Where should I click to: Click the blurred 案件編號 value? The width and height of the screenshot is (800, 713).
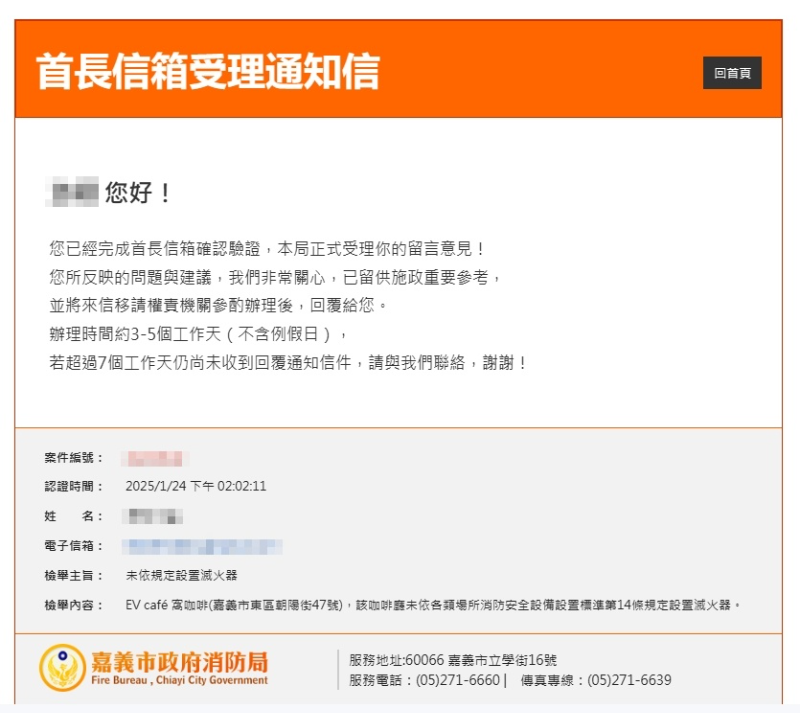155,458
